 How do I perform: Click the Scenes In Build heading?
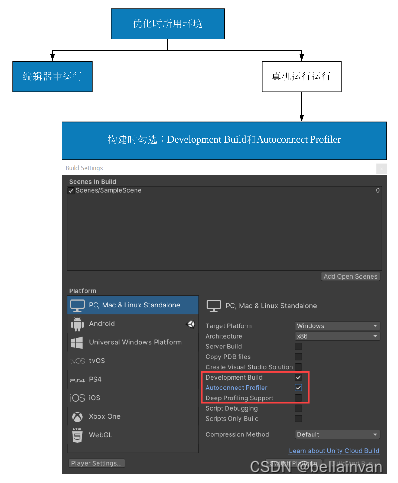[x=93, y=182]
